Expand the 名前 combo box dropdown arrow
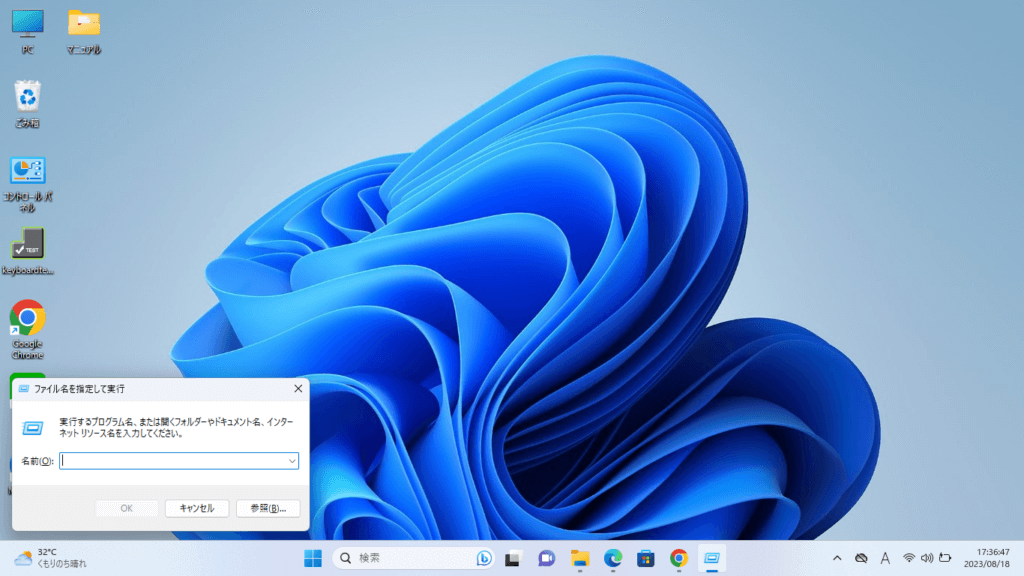Image resolution: width=1024 pixels, height=576 pixels. (x=292, y=461)
